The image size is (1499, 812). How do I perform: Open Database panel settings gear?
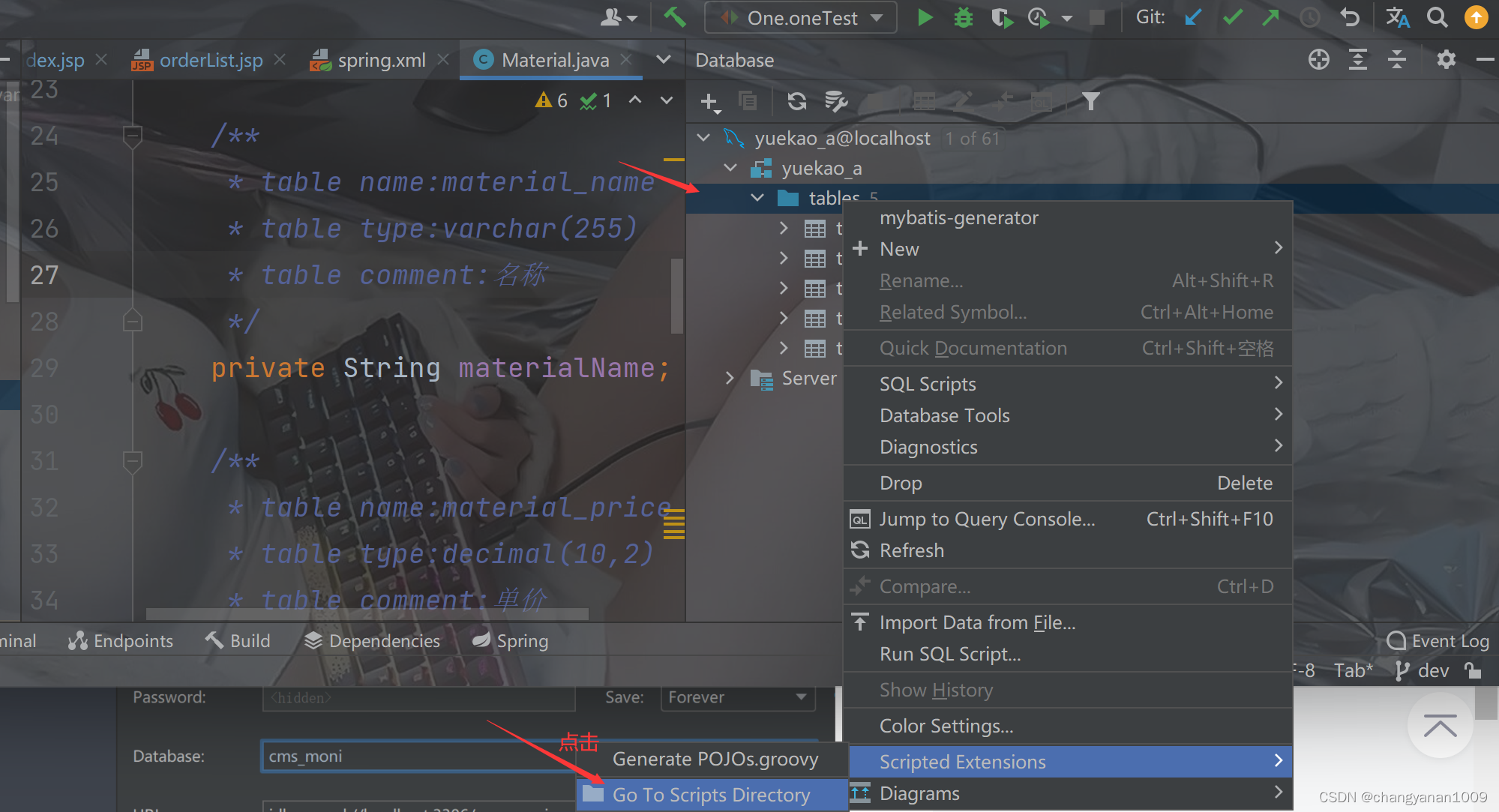[1446, 60]
